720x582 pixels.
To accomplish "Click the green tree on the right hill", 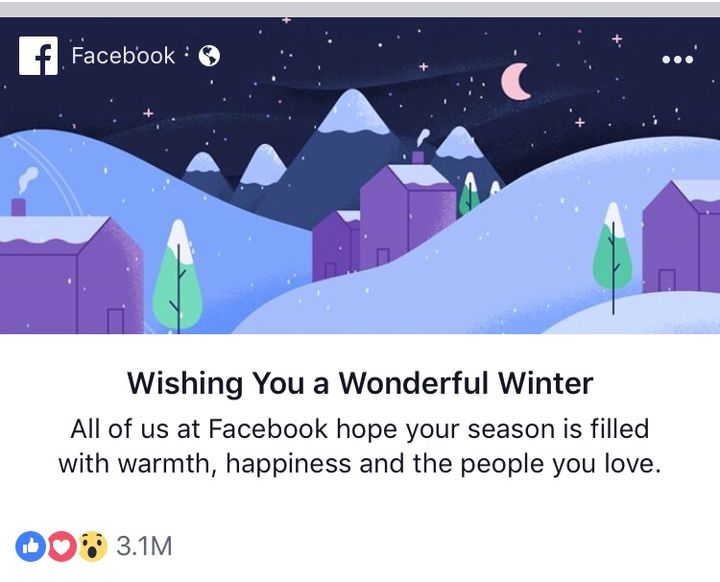I will [x=612, y=250].
